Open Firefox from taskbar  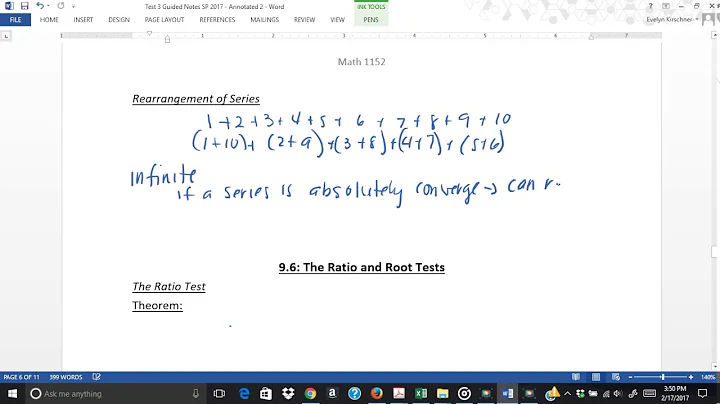(x=377, y=393)
